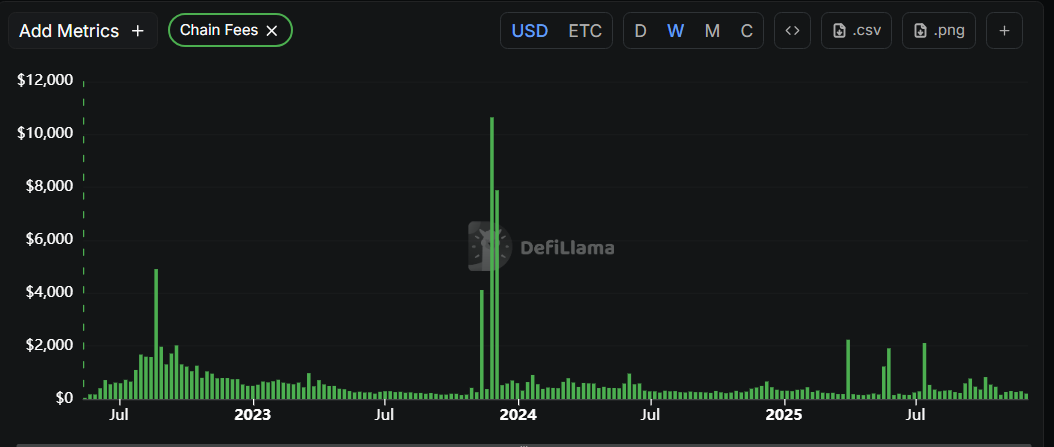Viewport: 1054px width, 447px height.
Task: Enable the C cumulative view
Action: pos(746,31)
